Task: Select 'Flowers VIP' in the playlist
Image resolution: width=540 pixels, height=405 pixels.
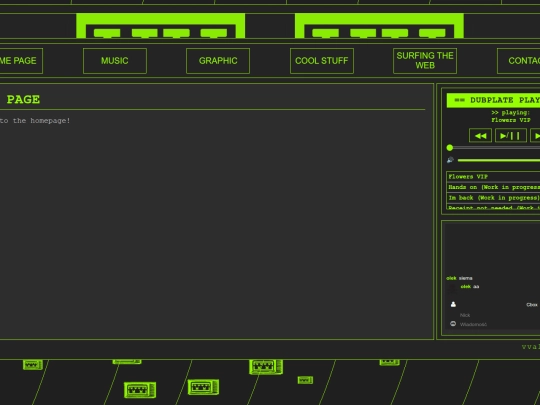Action: 493,177
